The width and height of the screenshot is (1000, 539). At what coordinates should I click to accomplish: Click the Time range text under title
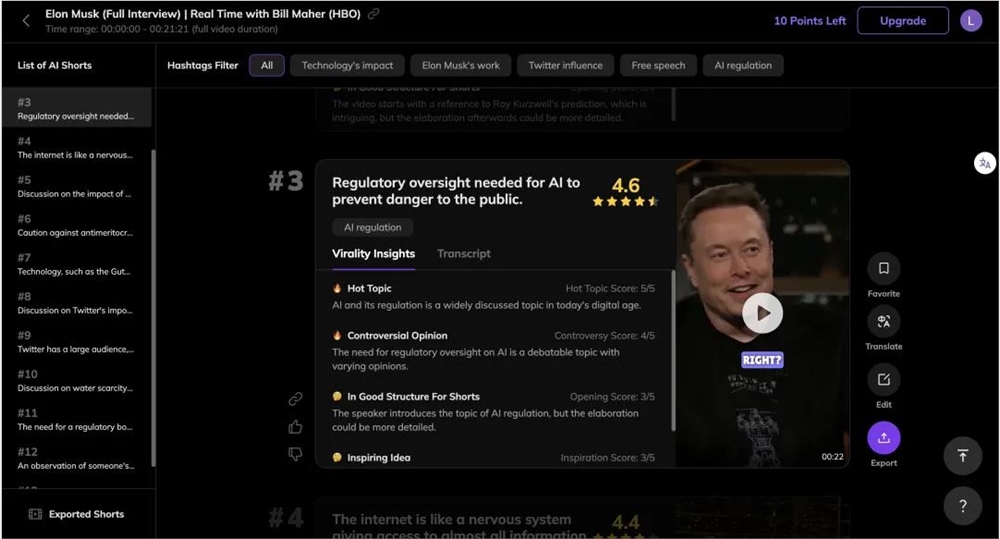pyautogui.click(x=161, y=29)
